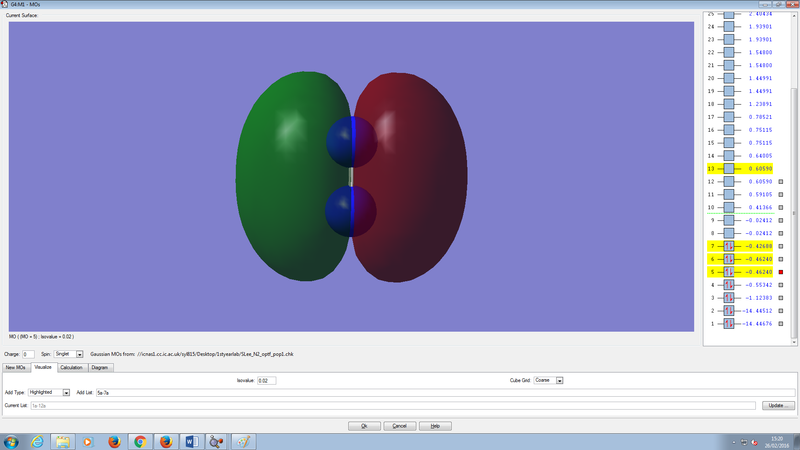Toggle the grey surface marker beside orbital 6

pyautogui.click(x=781, y=258)
